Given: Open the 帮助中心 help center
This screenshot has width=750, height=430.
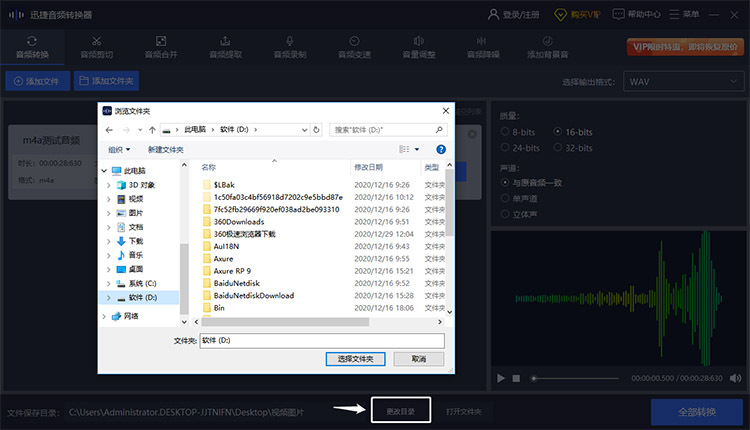Looking at the screenshot, I should (x=637, y=14).
